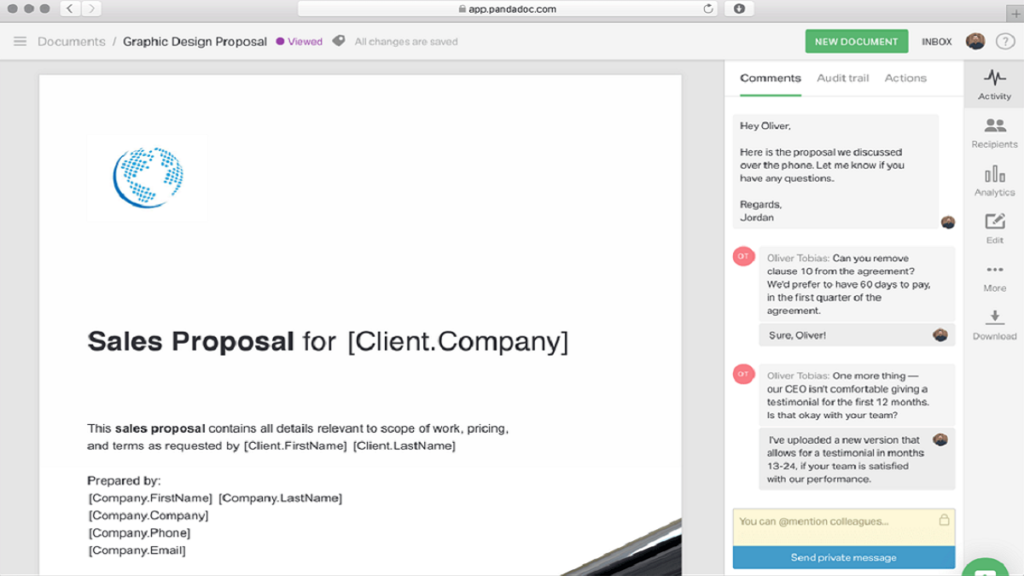
Task: Open the Analytics panel
Action: coord(994,181)
